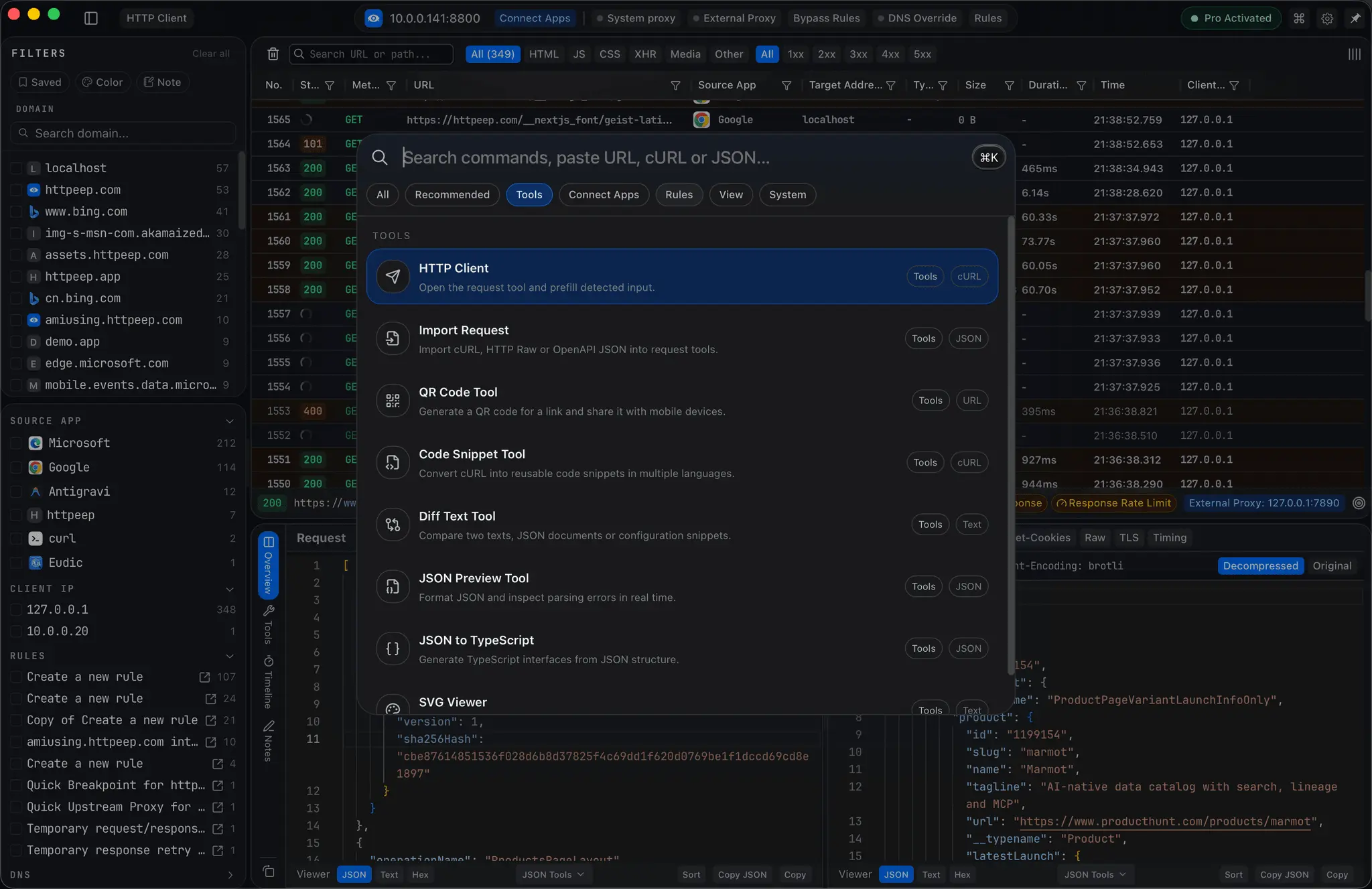Open the command palette icon in title bar
Viewport: 1372px width, 889px height.
point(1299,18)
